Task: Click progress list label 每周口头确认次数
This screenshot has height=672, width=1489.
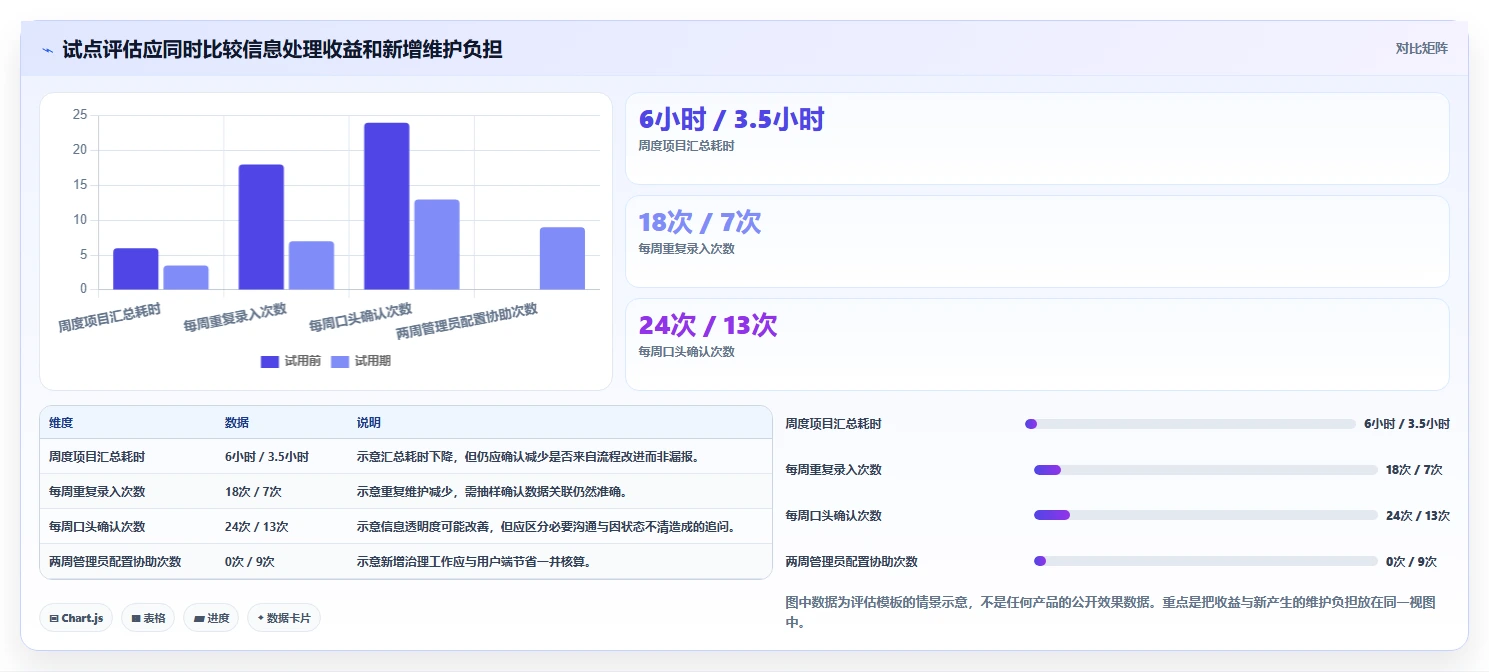Action: click(834, 516)
